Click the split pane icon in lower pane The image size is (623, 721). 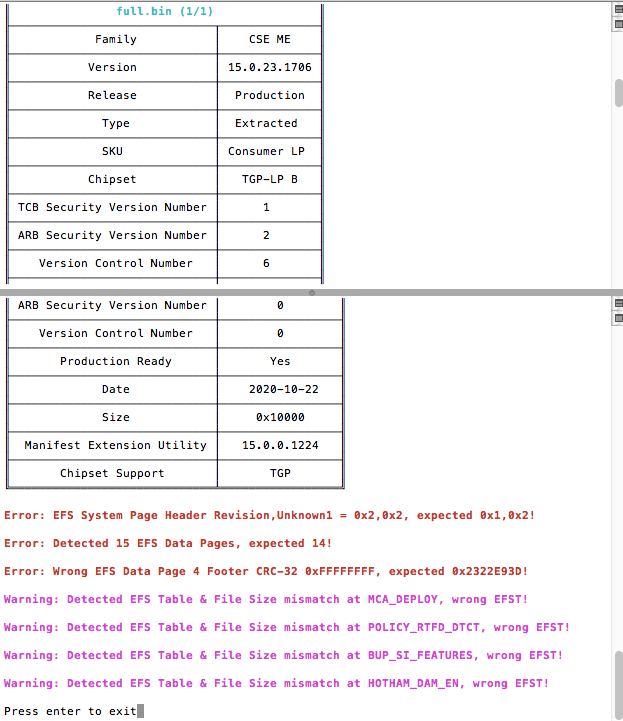(619, 303)
